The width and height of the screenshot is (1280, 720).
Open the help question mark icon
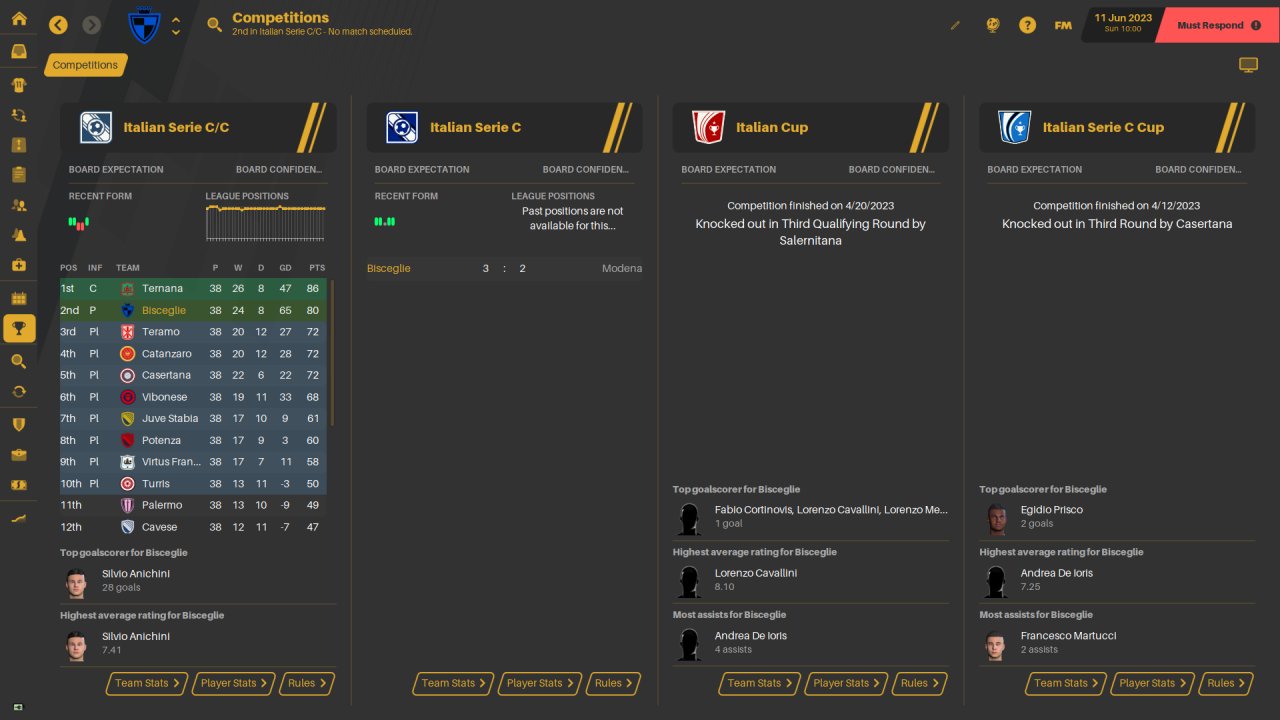pos(1028,25)
